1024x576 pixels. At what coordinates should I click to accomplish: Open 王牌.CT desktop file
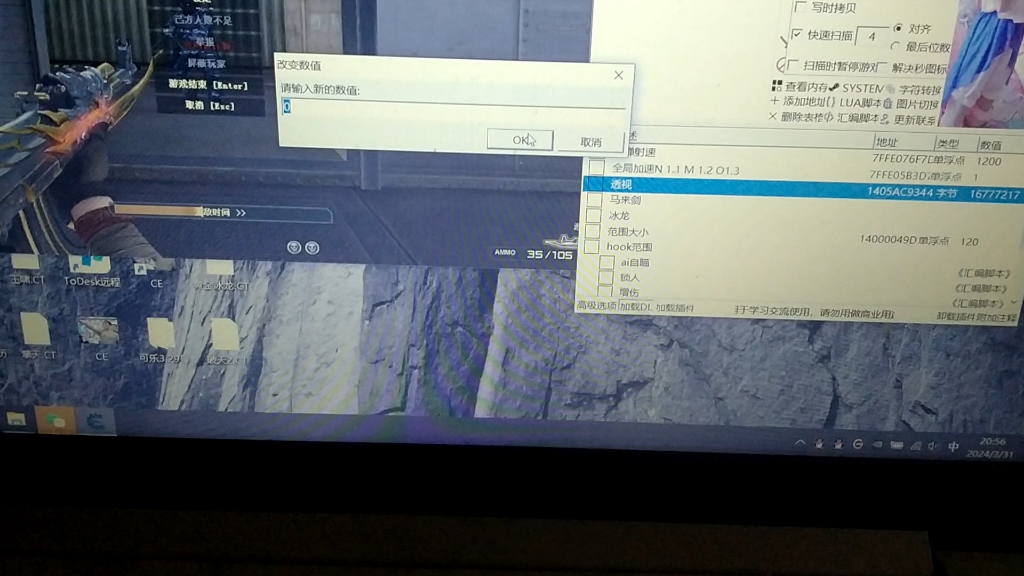click(x=26, y=269)
